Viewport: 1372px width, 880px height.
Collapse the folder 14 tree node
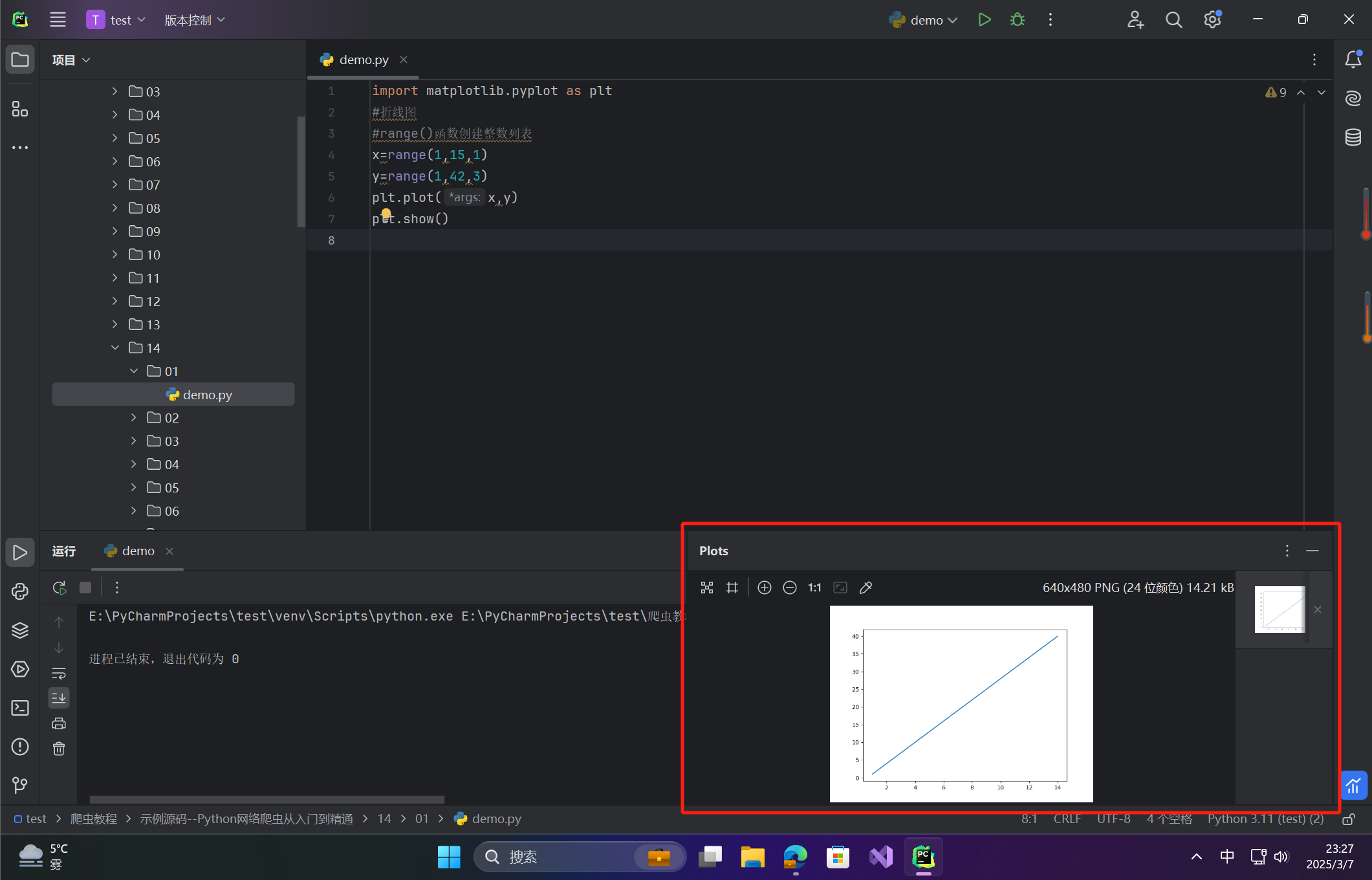tap(115, 347)
